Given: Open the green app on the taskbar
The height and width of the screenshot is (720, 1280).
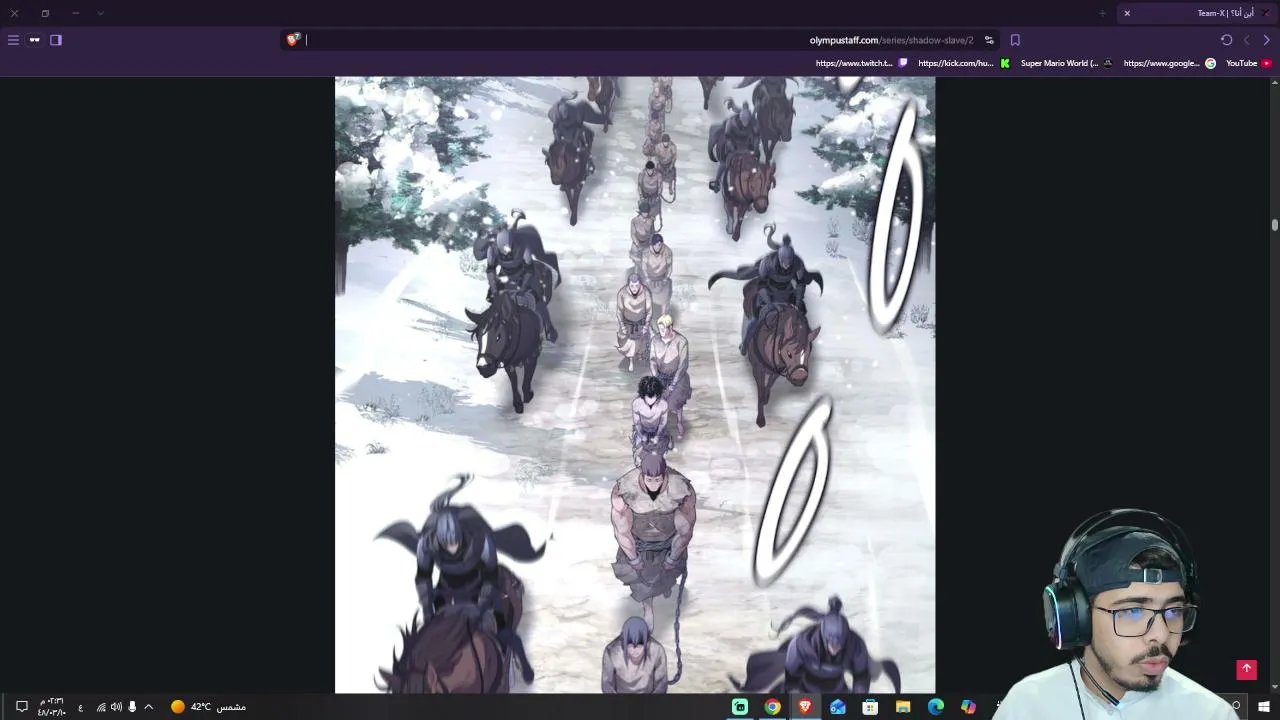Looking at the screenshot, I should [740, 707].
